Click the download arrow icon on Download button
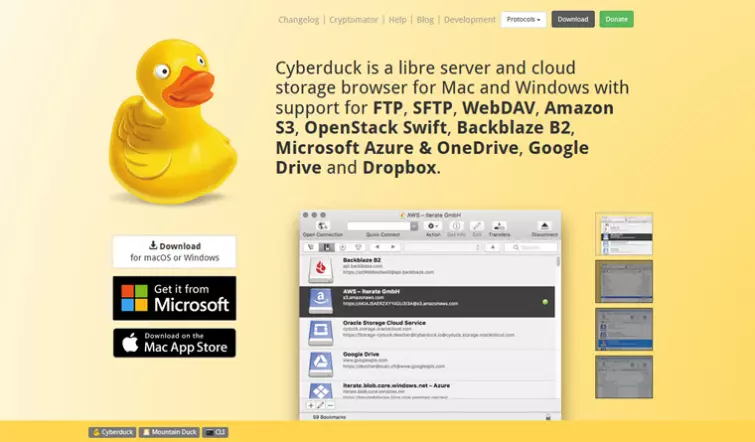The image size is (755, 442). coord(153,246)
